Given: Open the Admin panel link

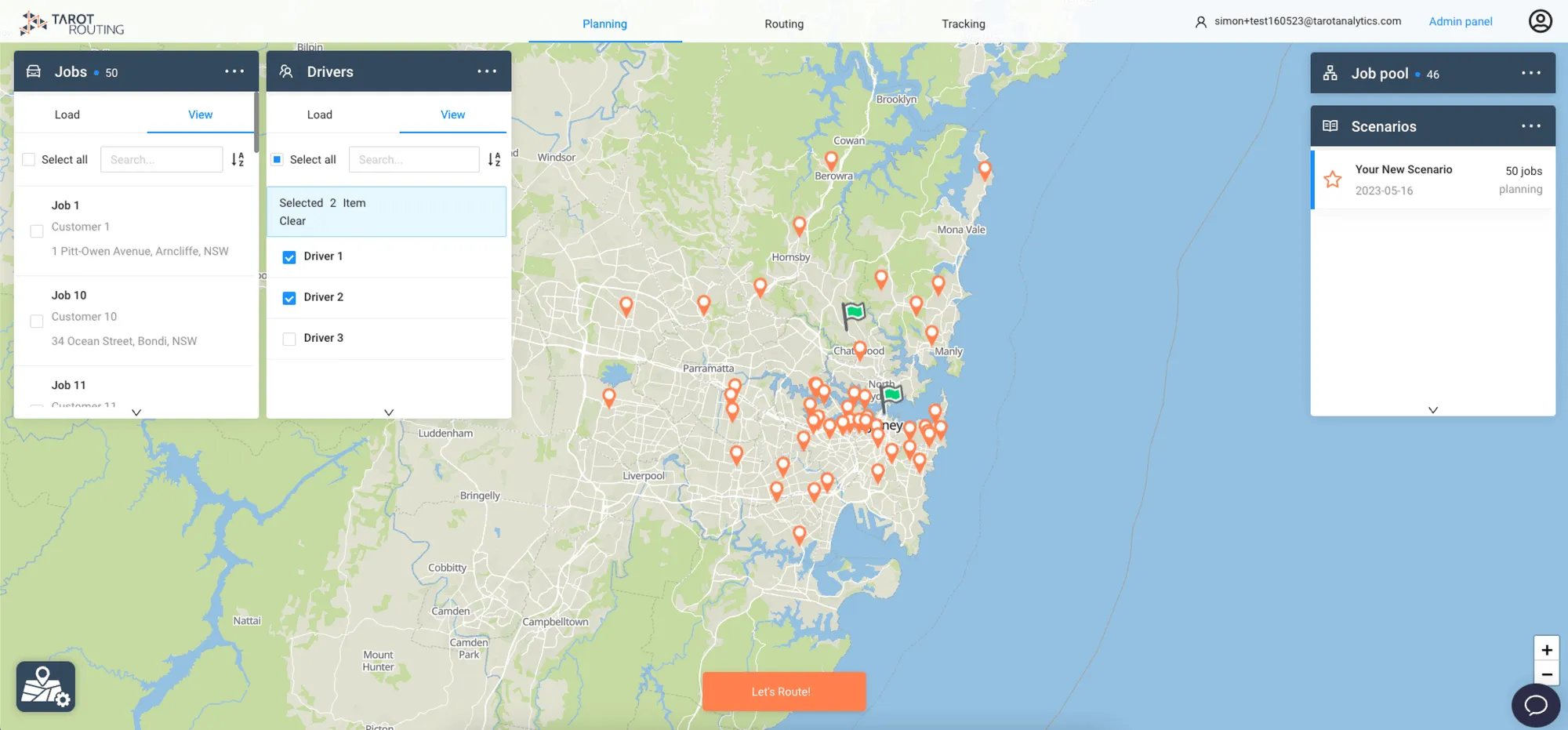Looking at the screenshot, I should click(1461, 21).
